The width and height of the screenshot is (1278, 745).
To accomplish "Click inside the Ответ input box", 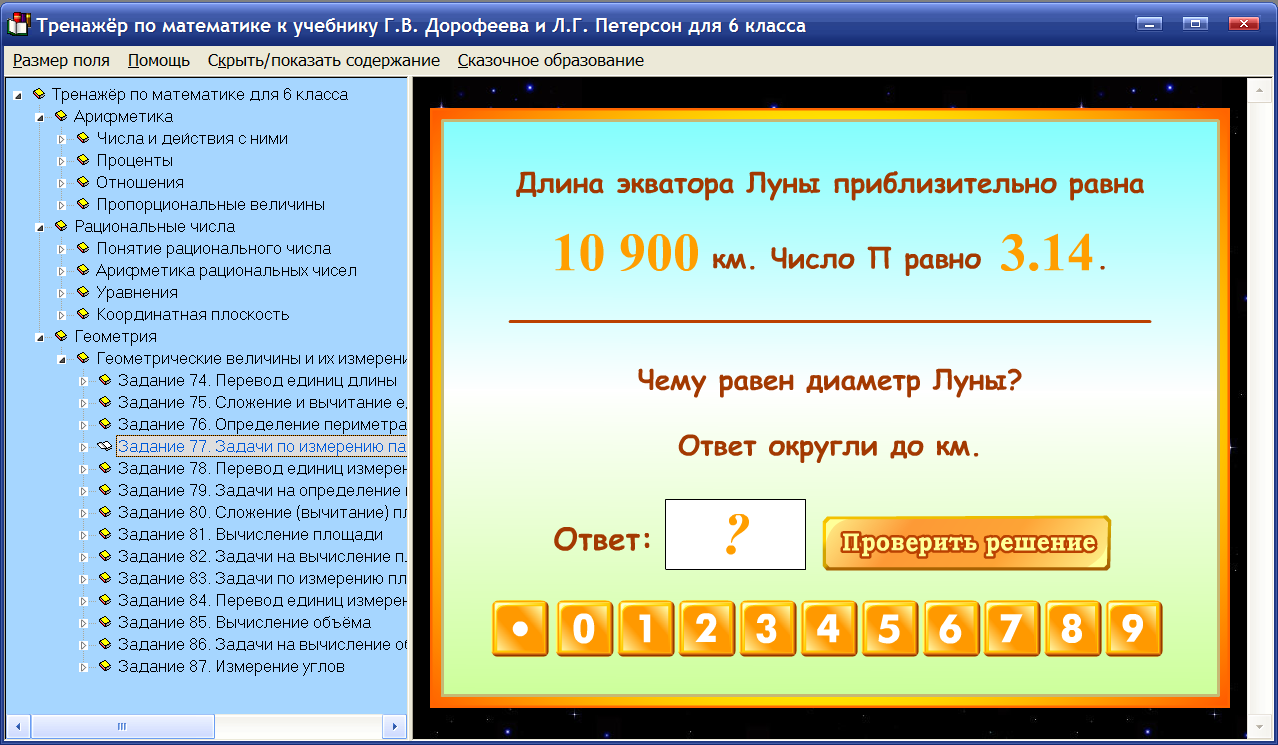I will [735, 534].
